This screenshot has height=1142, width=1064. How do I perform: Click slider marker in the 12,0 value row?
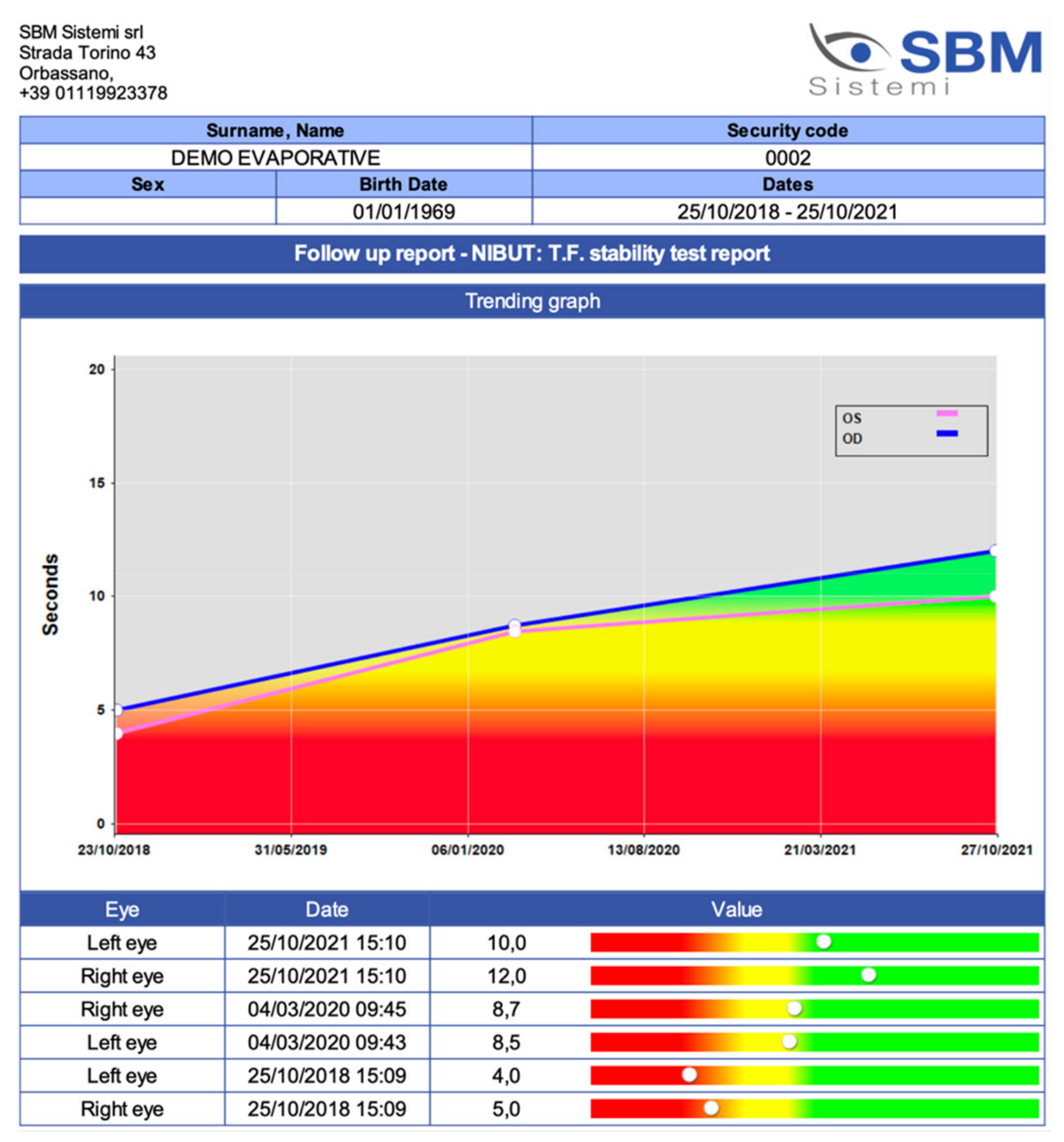tap(868, 975)
